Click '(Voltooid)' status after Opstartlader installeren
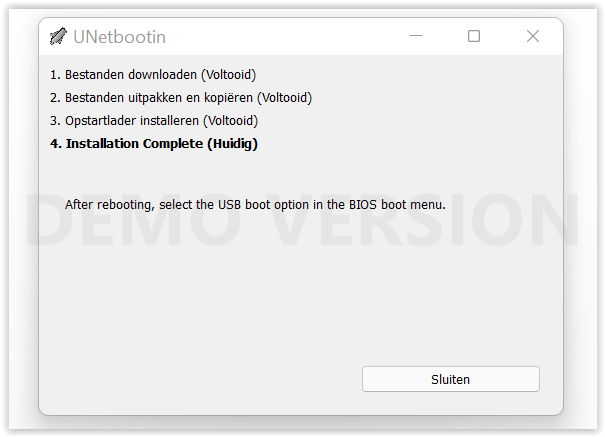Viewport: 605px width, 437px height. [x=230, y=120]
